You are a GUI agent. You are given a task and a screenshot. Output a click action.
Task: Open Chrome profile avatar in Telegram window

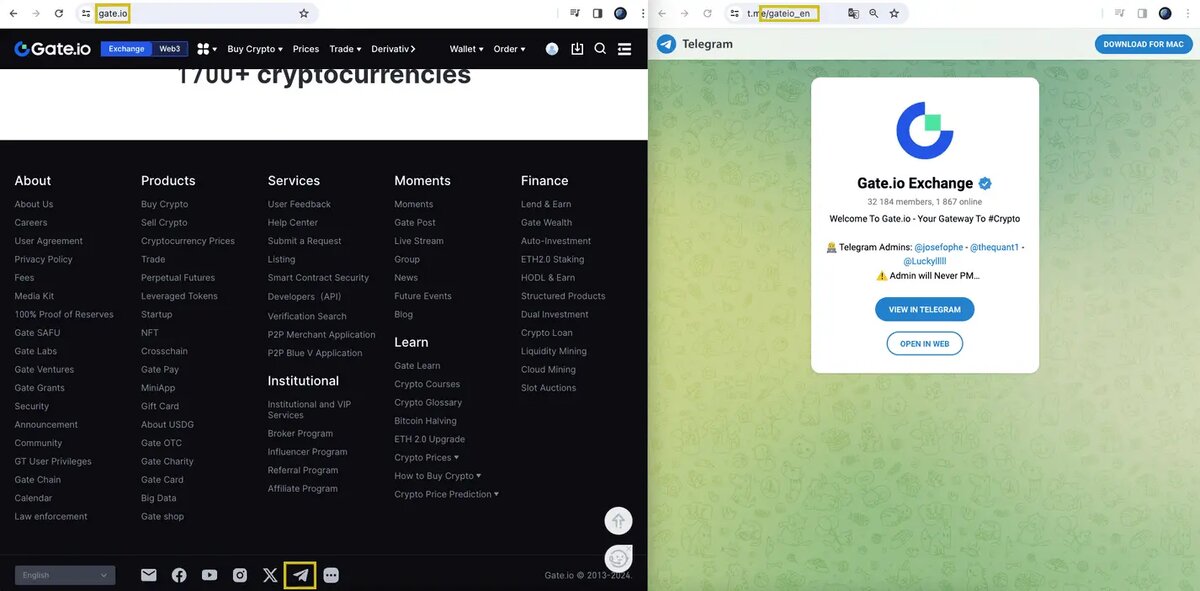click(1165, 13)
